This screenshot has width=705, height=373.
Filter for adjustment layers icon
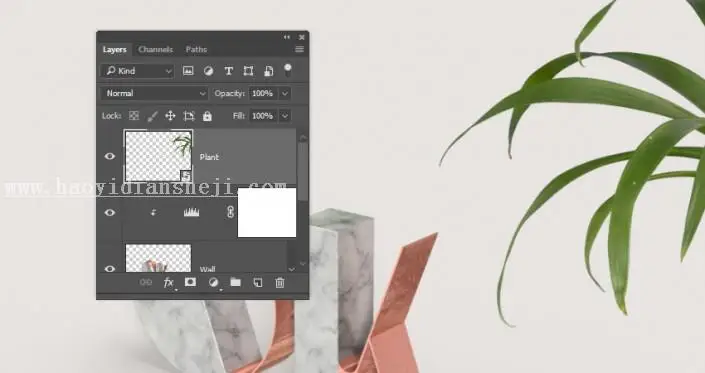209,71
